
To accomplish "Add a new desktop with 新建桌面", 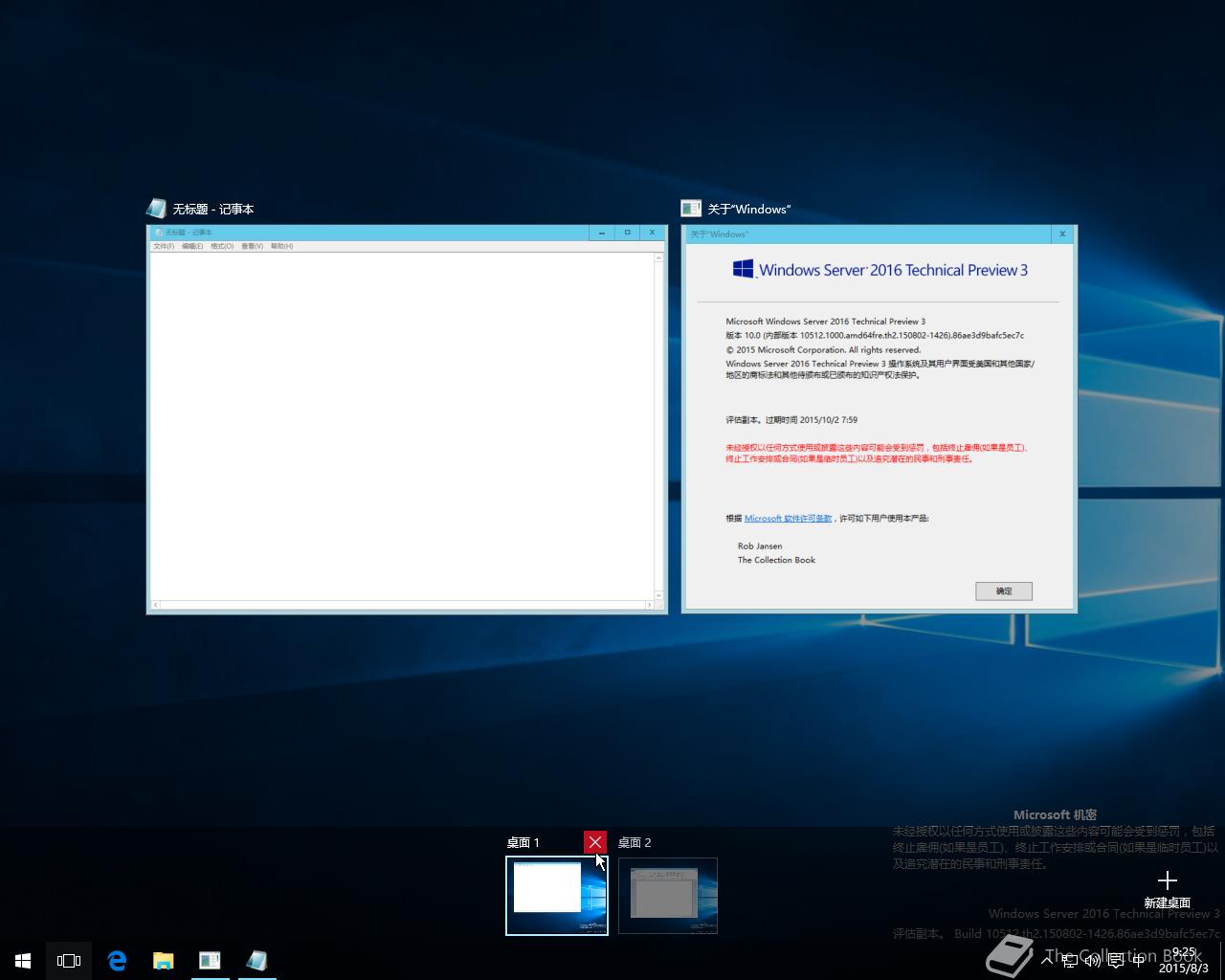I will tap(1167, 889).
